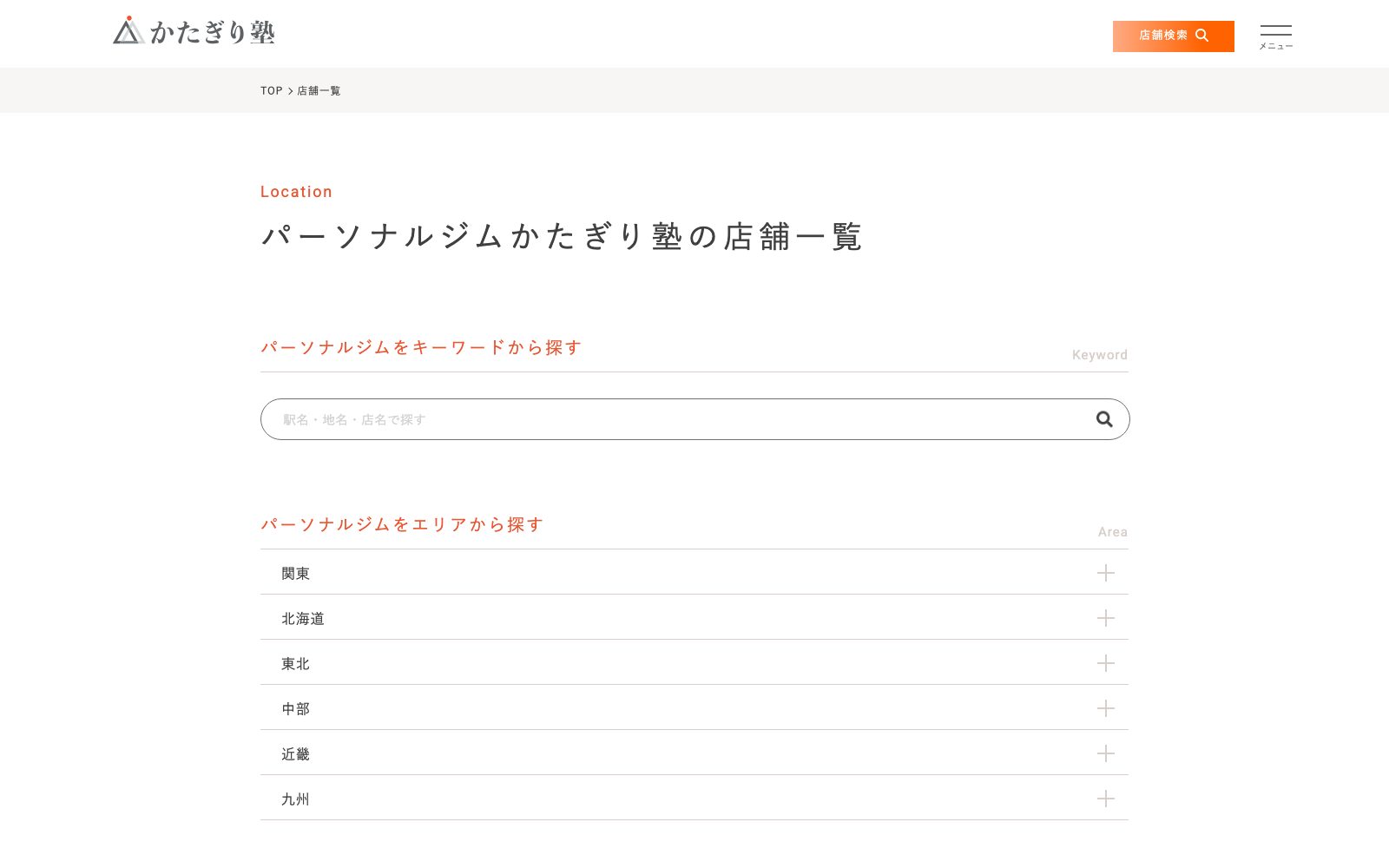Expand the 中部 area row
Screen dimensions: 1389x868
pos(694,707)
